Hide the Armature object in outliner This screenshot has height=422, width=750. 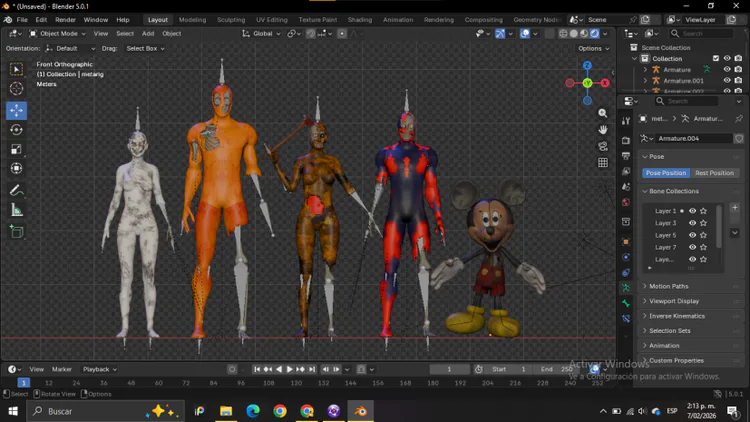pos(727,69)
